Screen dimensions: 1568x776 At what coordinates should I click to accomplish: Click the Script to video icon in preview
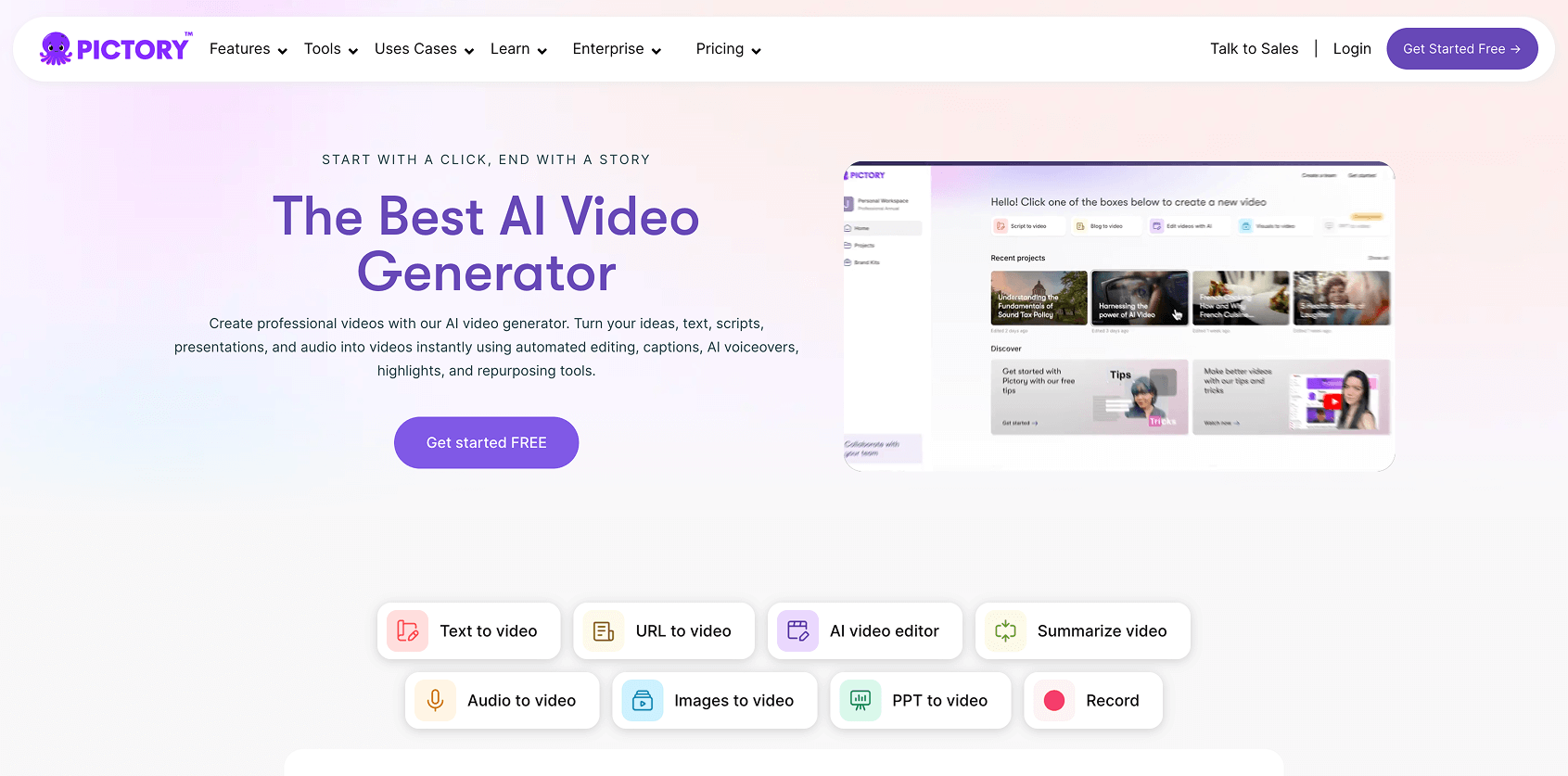[x=1001, y=225]
